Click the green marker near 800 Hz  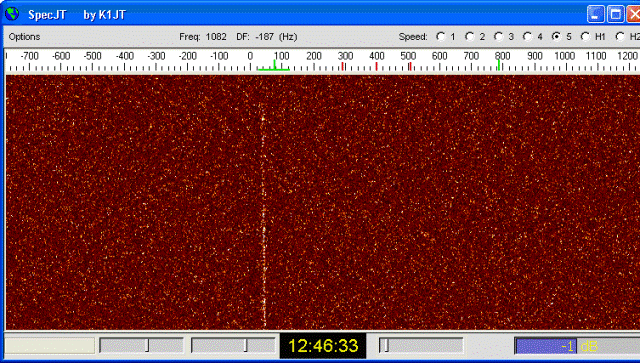point(499,65)
